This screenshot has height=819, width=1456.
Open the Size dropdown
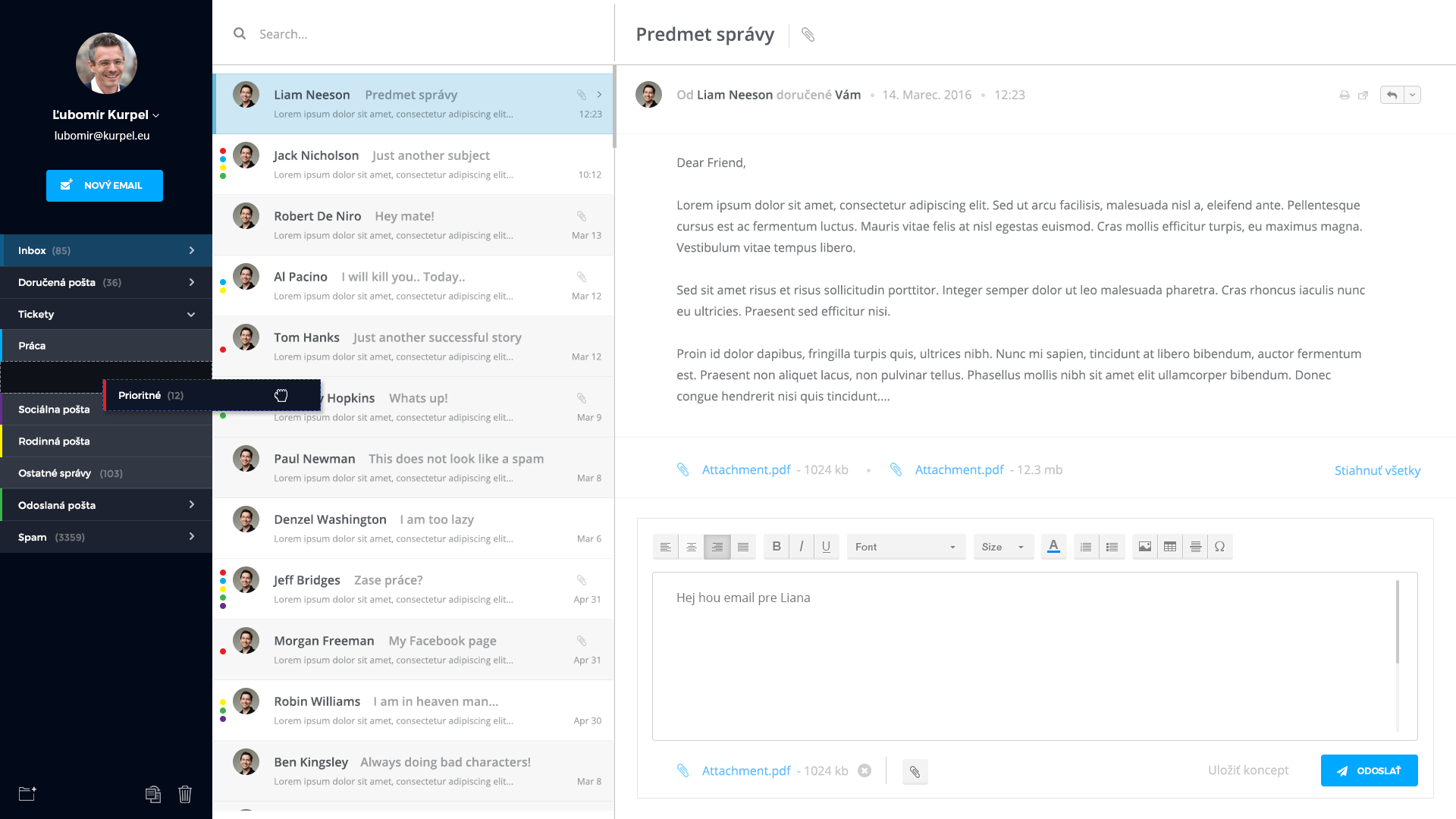tap(1003, 547)
